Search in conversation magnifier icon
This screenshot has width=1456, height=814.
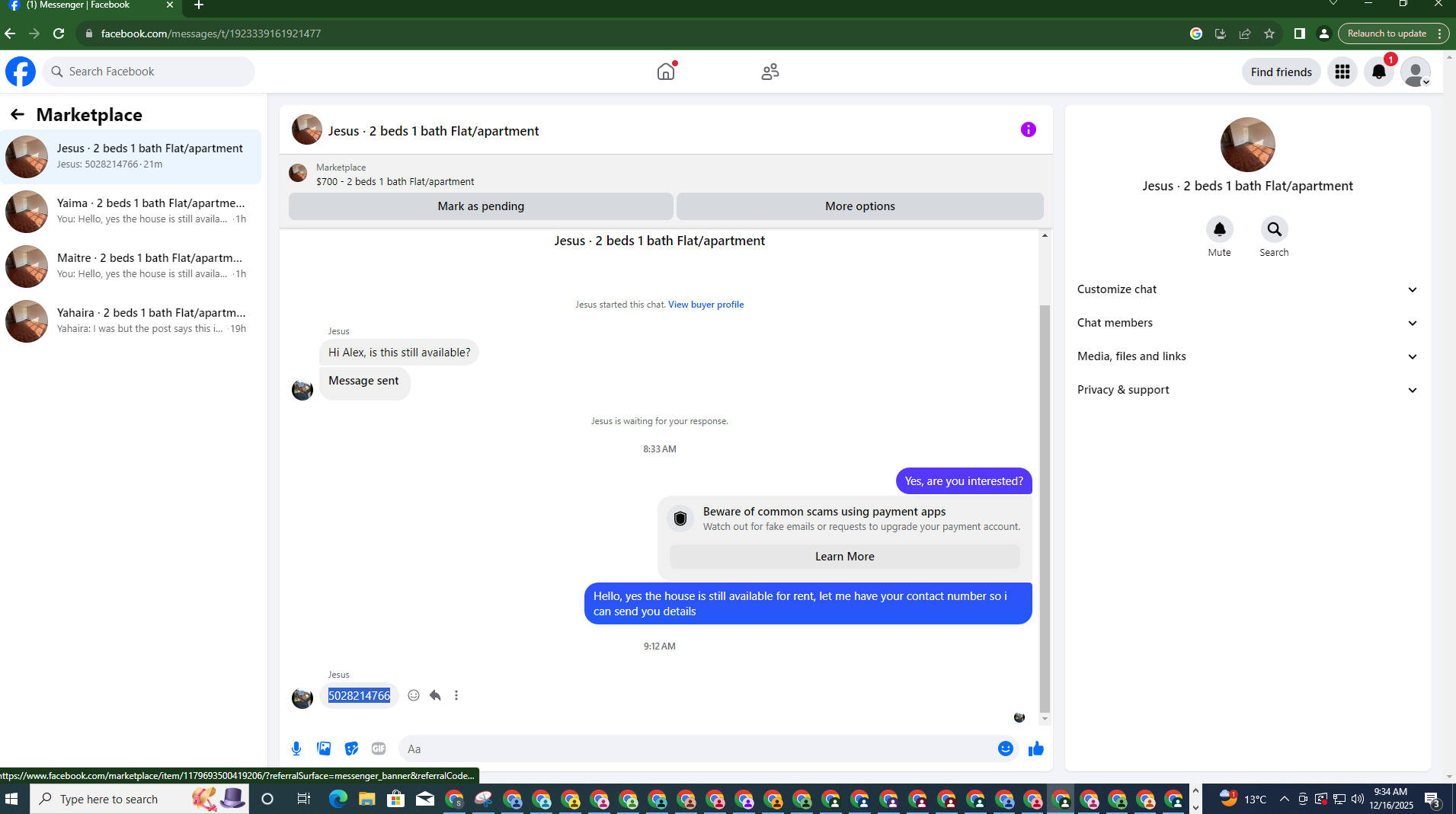tap(1274, 229)
